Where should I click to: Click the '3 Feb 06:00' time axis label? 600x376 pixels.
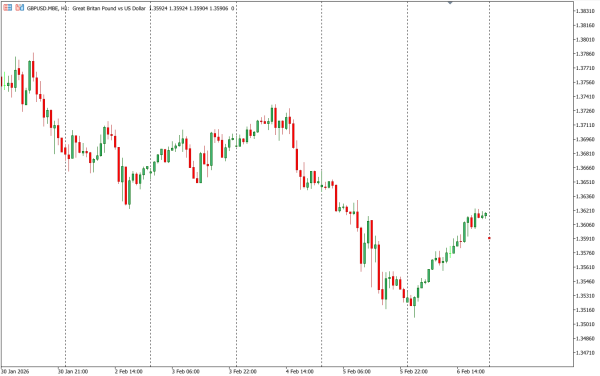click(x=186, y=371)
